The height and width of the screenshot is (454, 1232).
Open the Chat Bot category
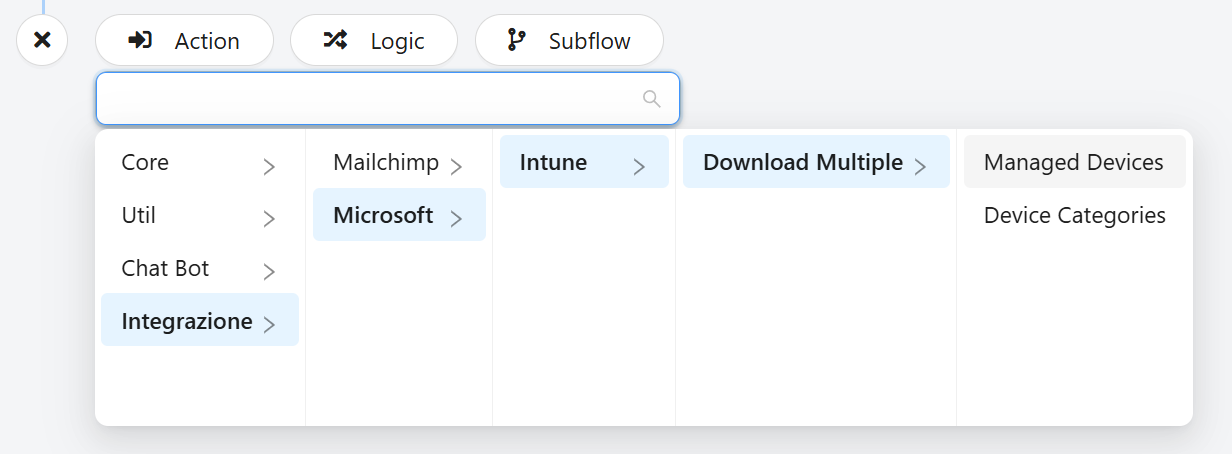[200, 268]
